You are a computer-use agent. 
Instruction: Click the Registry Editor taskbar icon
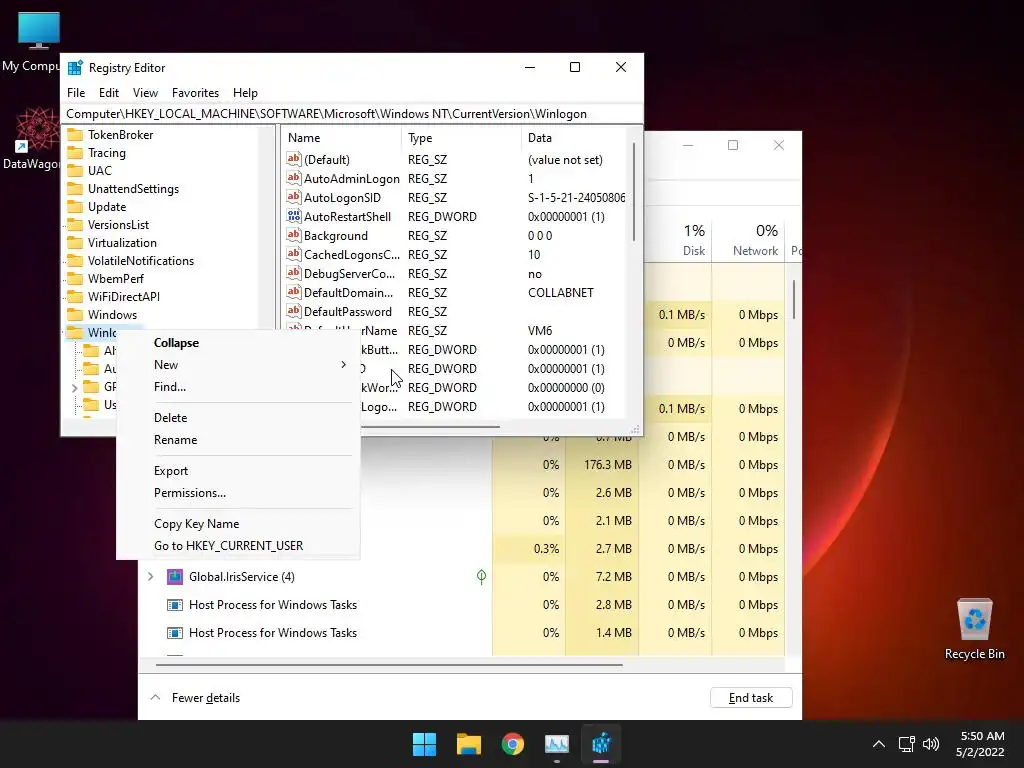(x=601, y=744)
